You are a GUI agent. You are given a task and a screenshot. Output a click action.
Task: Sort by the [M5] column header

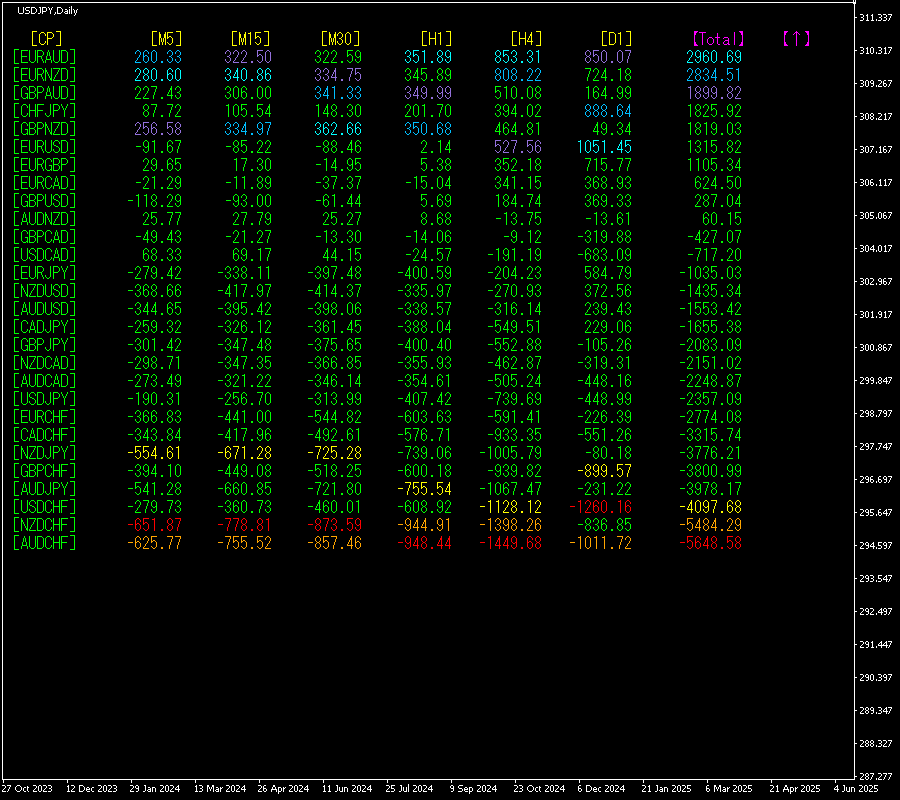[166, 39]
